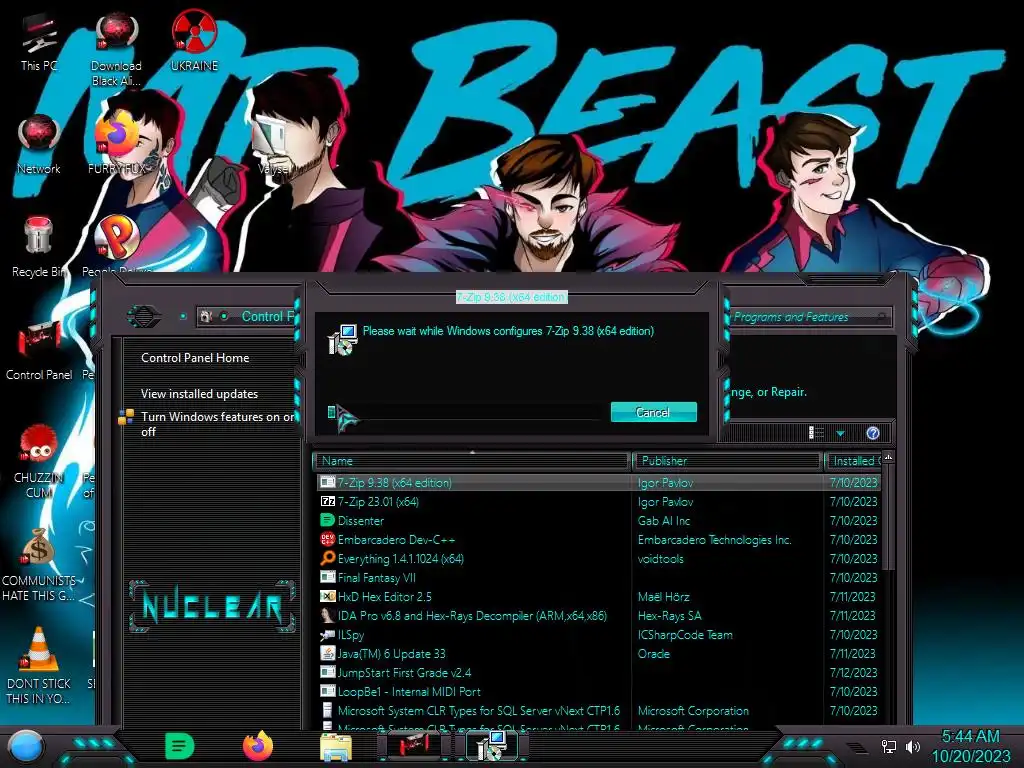Click the Control Panel breadcrumb in address bar

268,317
